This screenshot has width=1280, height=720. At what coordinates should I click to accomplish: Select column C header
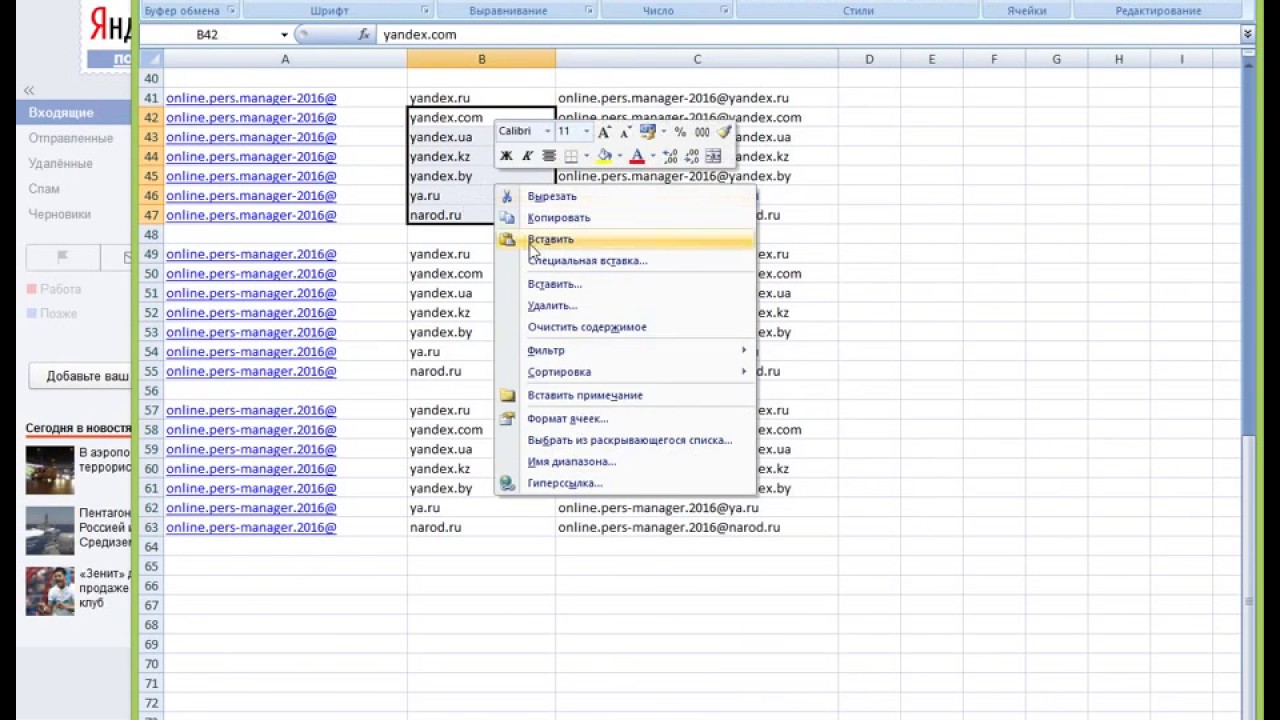point(697,59)
